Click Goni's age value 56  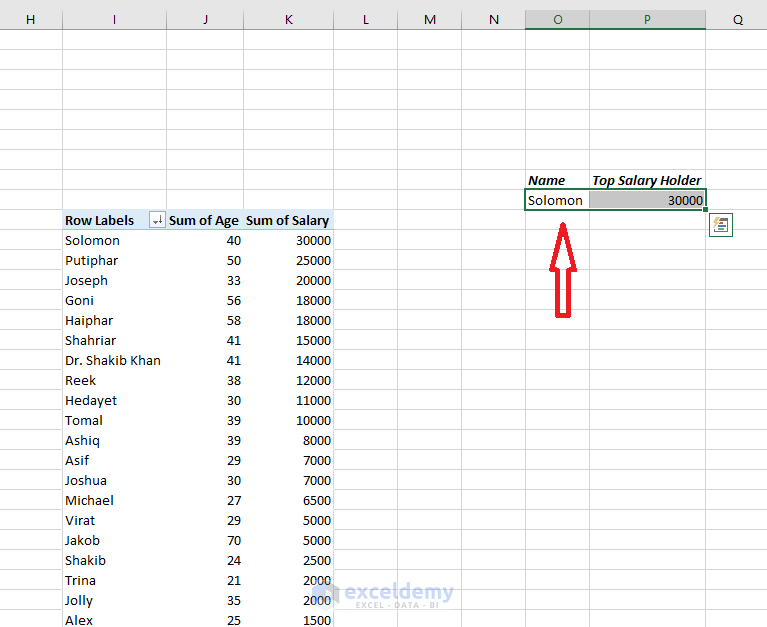click(x=205, y=300)
